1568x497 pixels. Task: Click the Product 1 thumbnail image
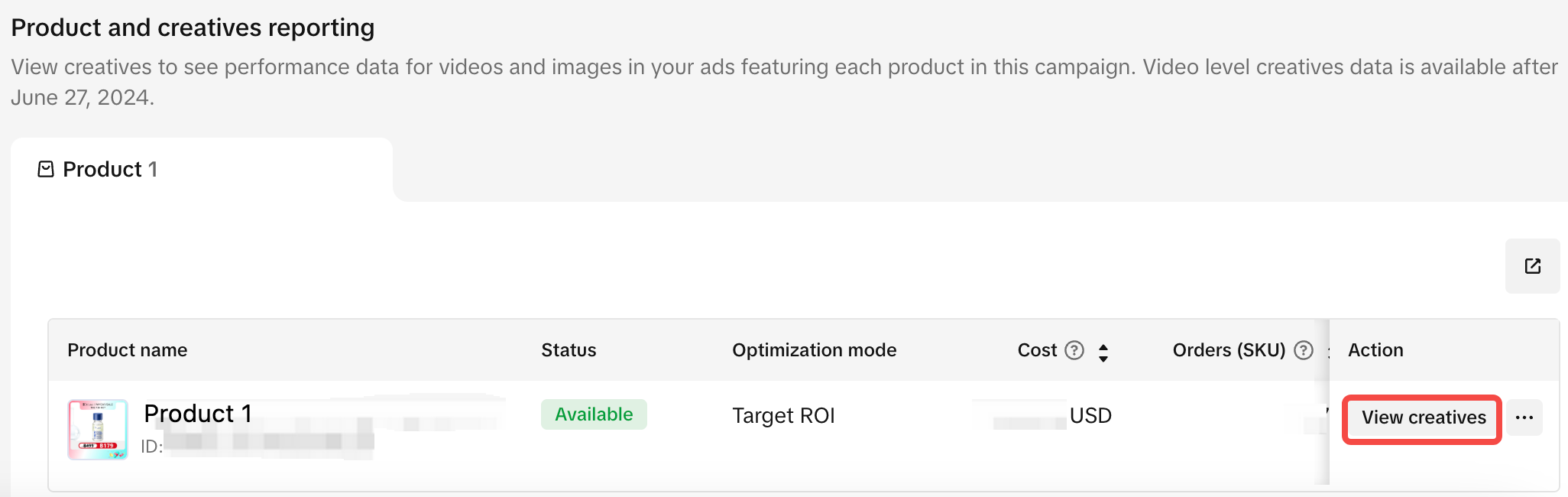point(98,429)
